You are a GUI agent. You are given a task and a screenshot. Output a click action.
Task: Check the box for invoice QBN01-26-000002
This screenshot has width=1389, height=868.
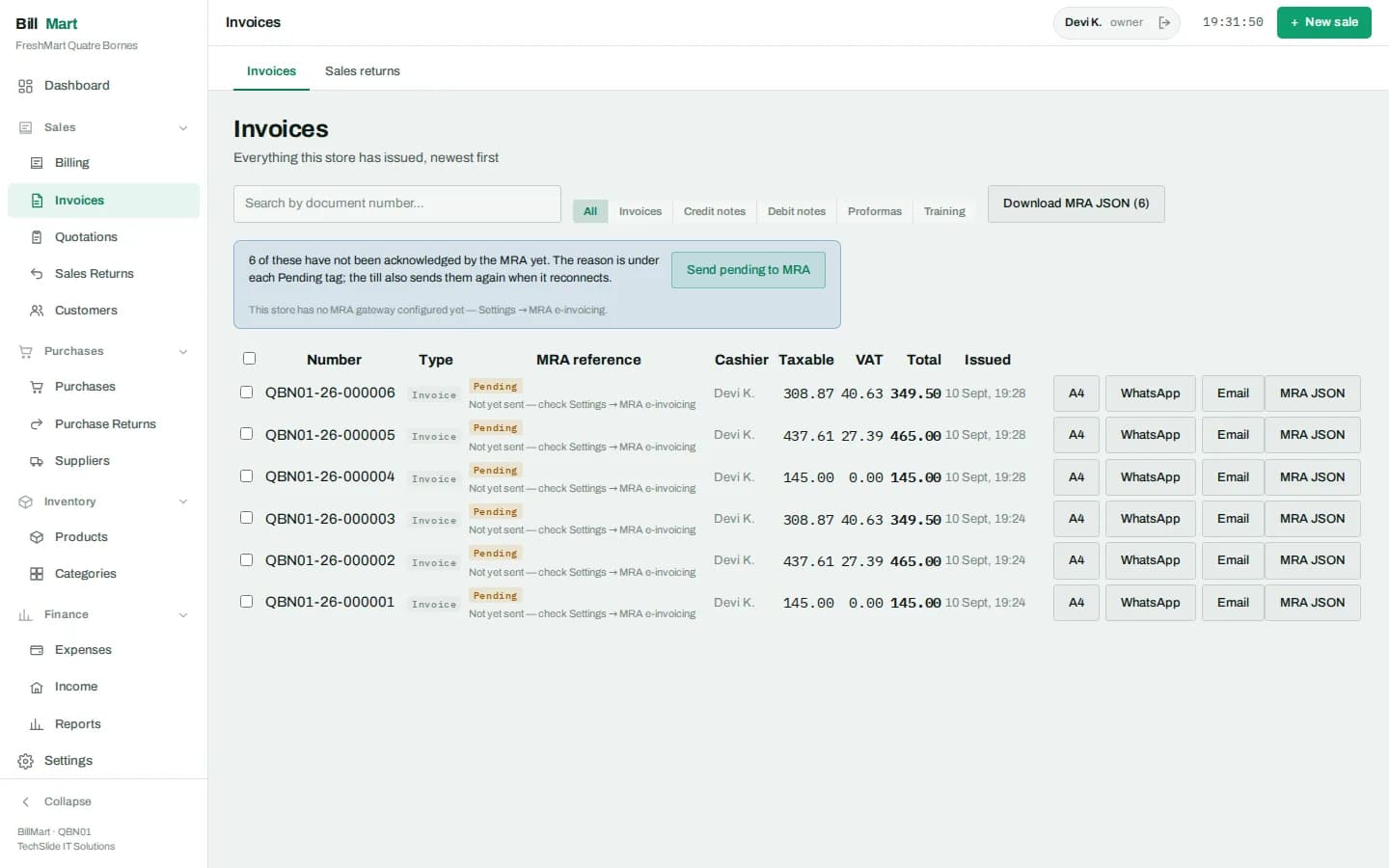tap(246, 559)
